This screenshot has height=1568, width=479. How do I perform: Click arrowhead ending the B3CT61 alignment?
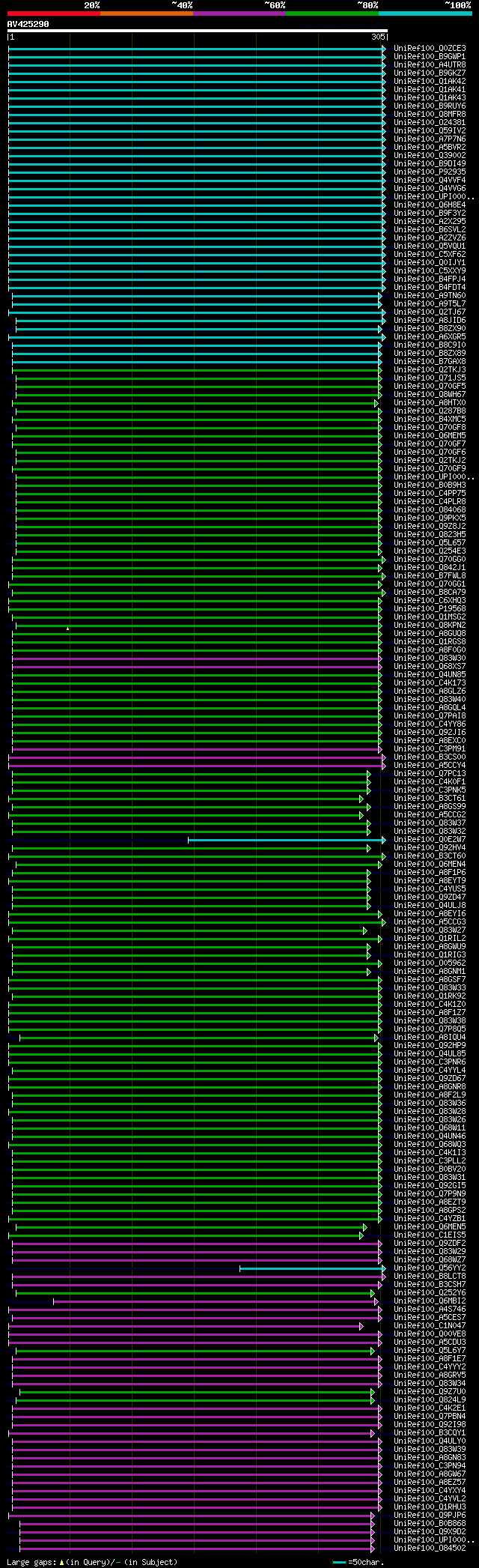[x=361, y=799]
